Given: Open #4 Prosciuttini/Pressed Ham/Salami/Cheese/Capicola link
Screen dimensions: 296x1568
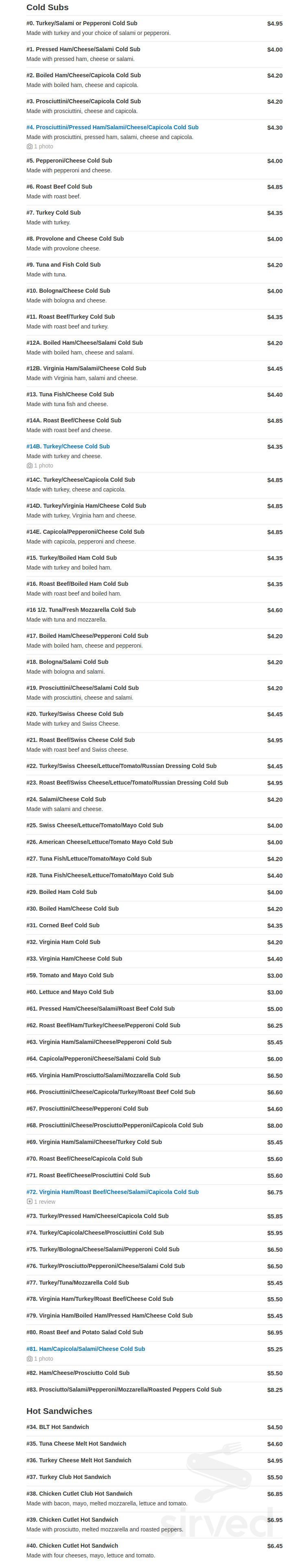Looking at the screenshot, I should point(112,127).
